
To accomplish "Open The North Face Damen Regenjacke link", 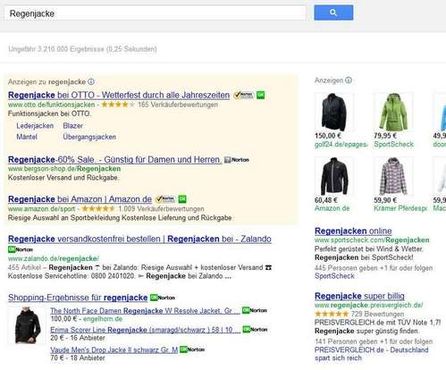I will pos(145,311).
